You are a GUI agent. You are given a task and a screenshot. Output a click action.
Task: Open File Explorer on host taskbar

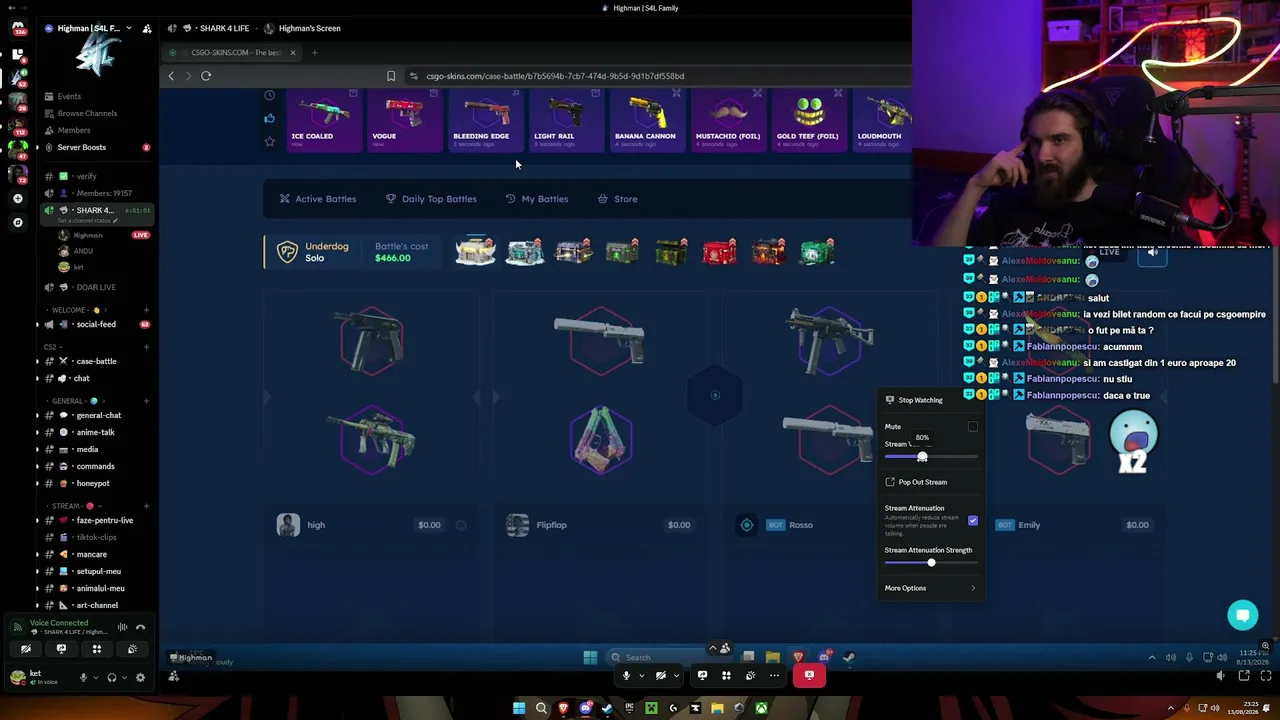(717, 709)
